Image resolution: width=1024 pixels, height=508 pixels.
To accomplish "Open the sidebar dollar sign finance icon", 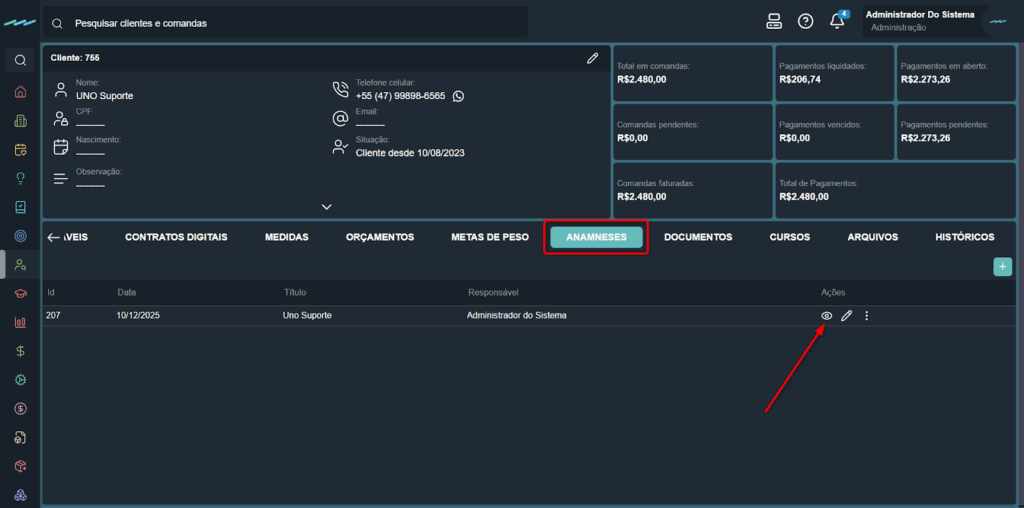I will point(20,351).
